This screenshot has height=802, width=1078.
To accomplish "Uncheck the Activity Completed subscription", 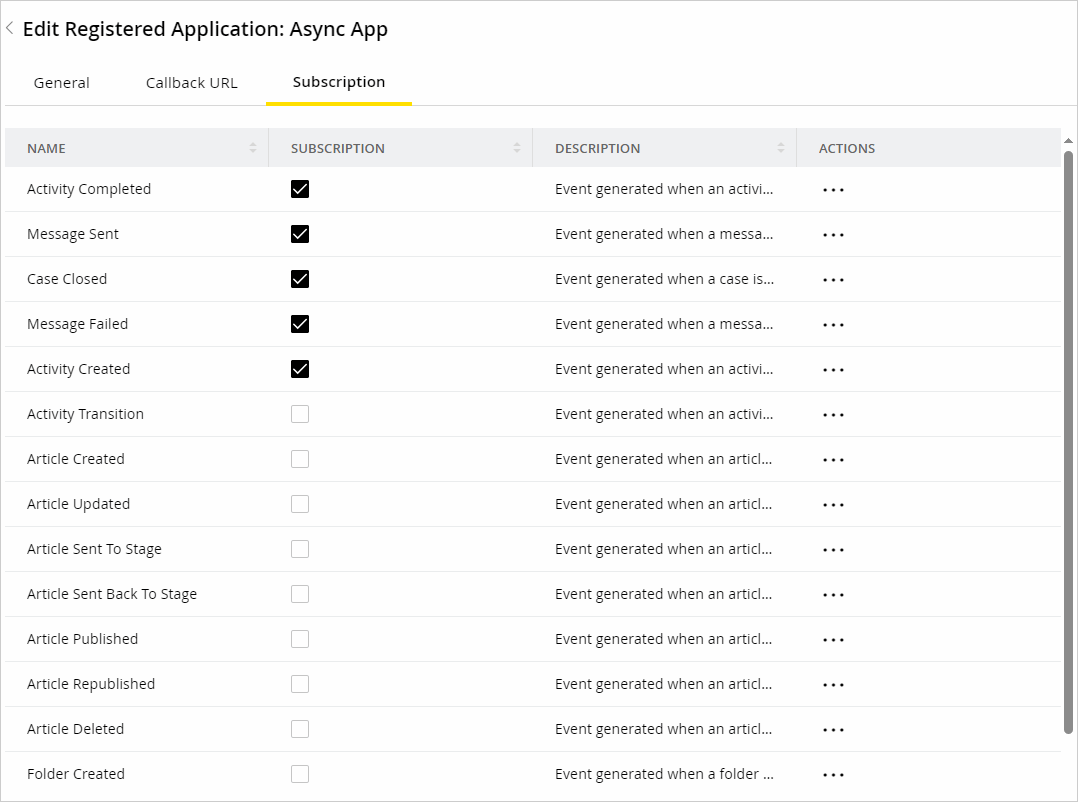I will (x=300, y=189).
